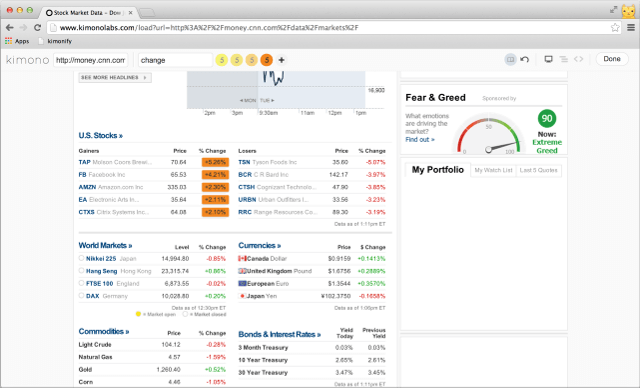Bookmark this page with the star icon
This screenshot has width=640, height=388.
tap(615, 27)
